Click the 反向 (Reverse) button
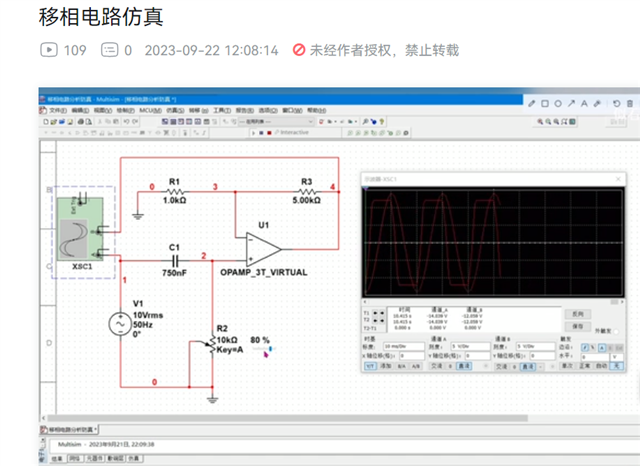Image resolution: width=640 pixels, height=466 pixels. point(578,314)
